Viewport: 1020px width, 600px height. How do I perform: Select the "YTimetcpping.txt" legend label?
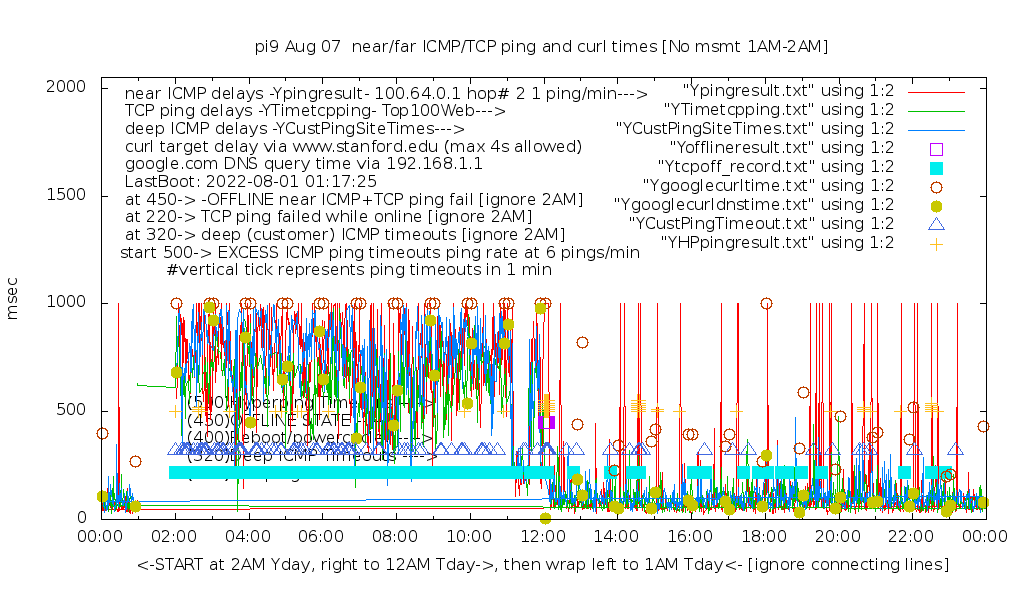click(779, 110)
